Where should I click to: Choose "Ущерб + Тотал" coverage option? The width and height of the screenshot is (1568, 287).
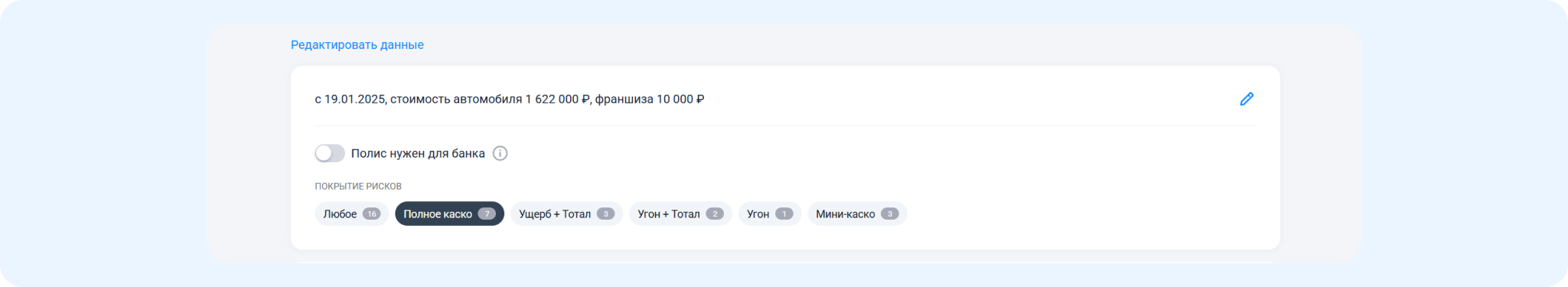[566, 214]
